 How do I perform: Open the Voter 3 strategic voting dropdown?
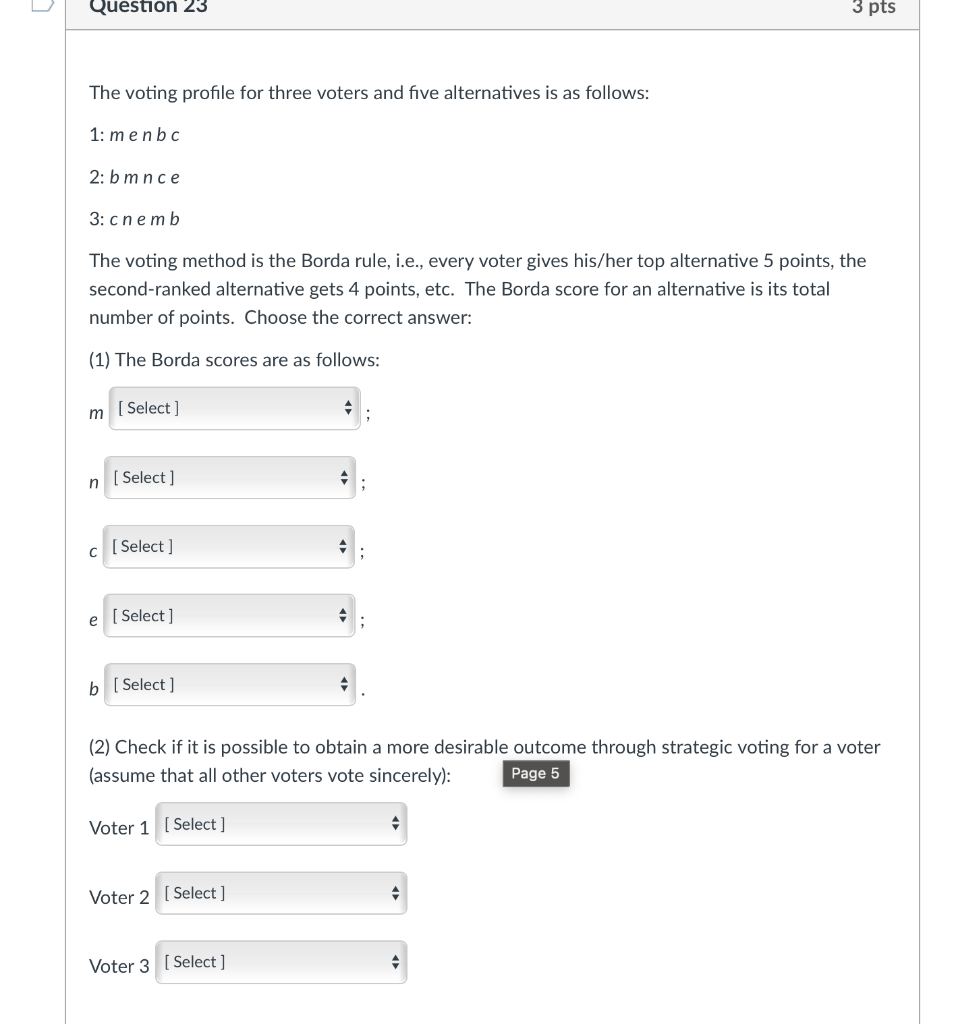point(280,962)
